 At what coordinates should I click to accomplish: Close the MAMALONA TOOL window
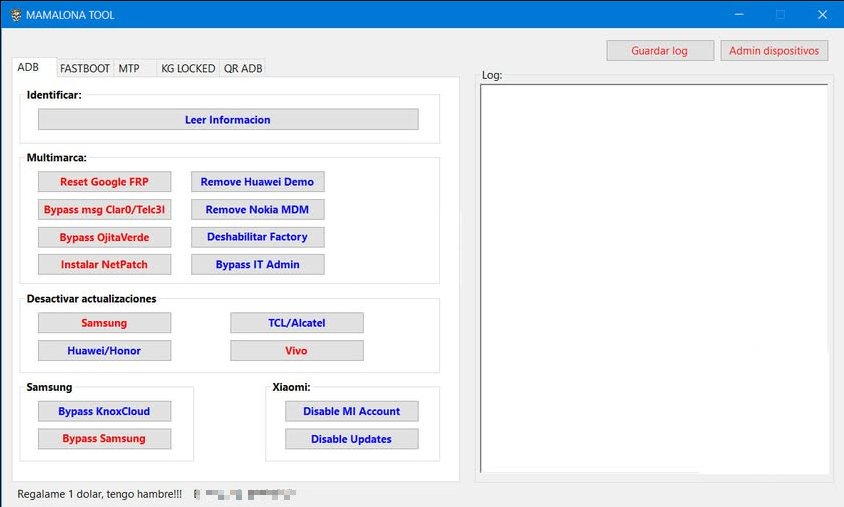point(822,15)
